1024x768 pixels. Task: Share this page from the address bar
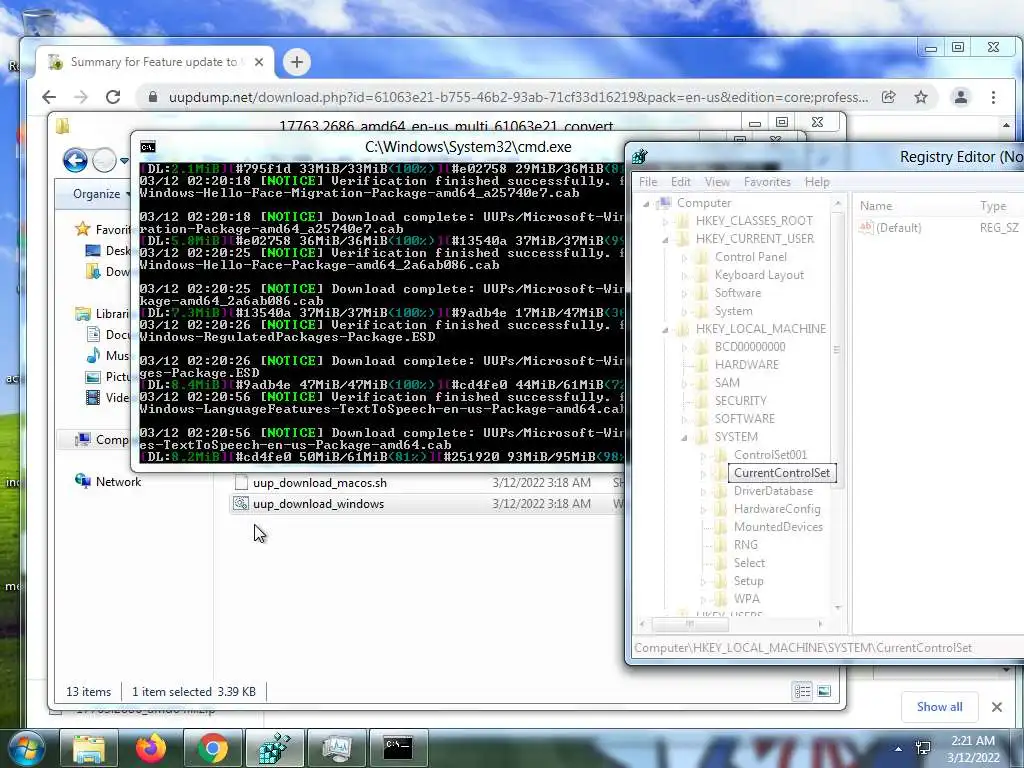point(888,97)
